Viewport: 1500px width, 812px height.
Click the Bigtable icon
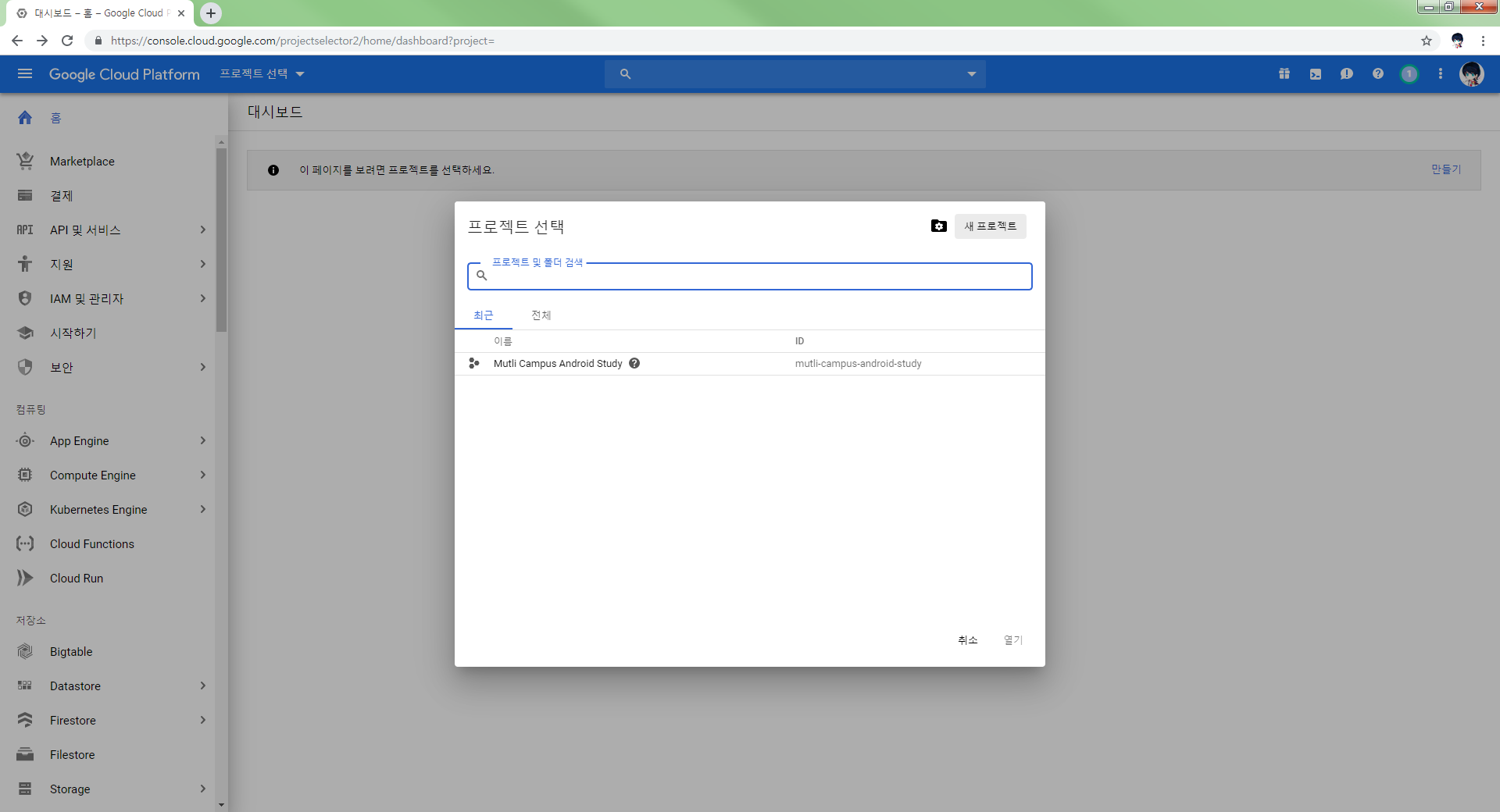pyautogui.click(x=25, y=651)
